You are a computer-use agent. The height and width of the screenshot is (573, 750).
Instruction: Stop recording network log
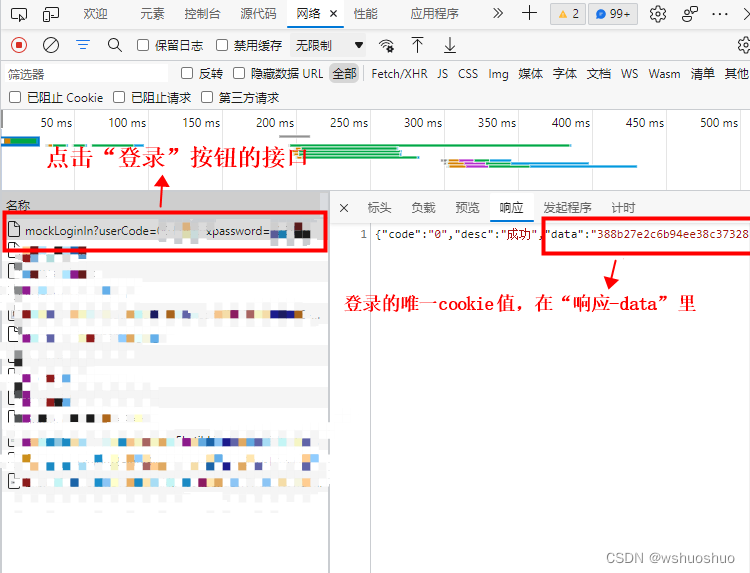click(19, 45)
